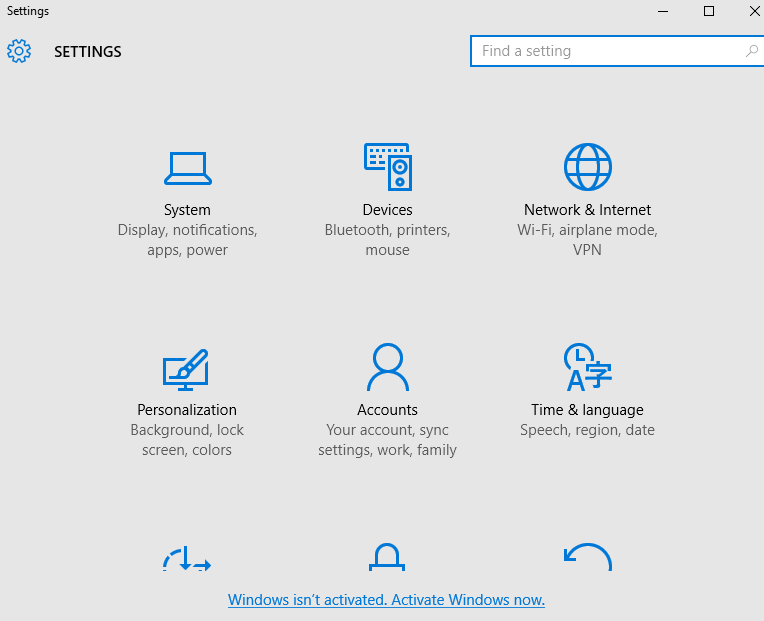764x621 pixels.
Task: Select the Devices category label
Action: click(387, 210)
